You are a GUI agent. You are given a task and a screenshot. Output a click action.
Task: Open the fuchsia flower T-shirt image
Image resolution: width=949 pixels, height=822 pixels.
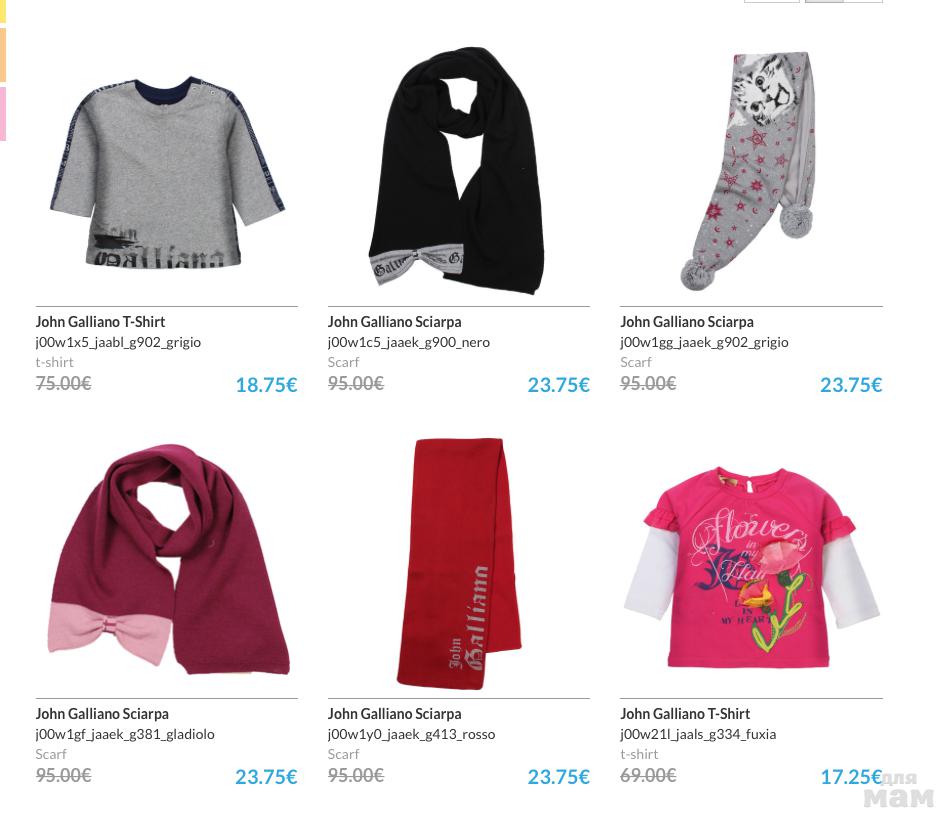click(751, 568)
